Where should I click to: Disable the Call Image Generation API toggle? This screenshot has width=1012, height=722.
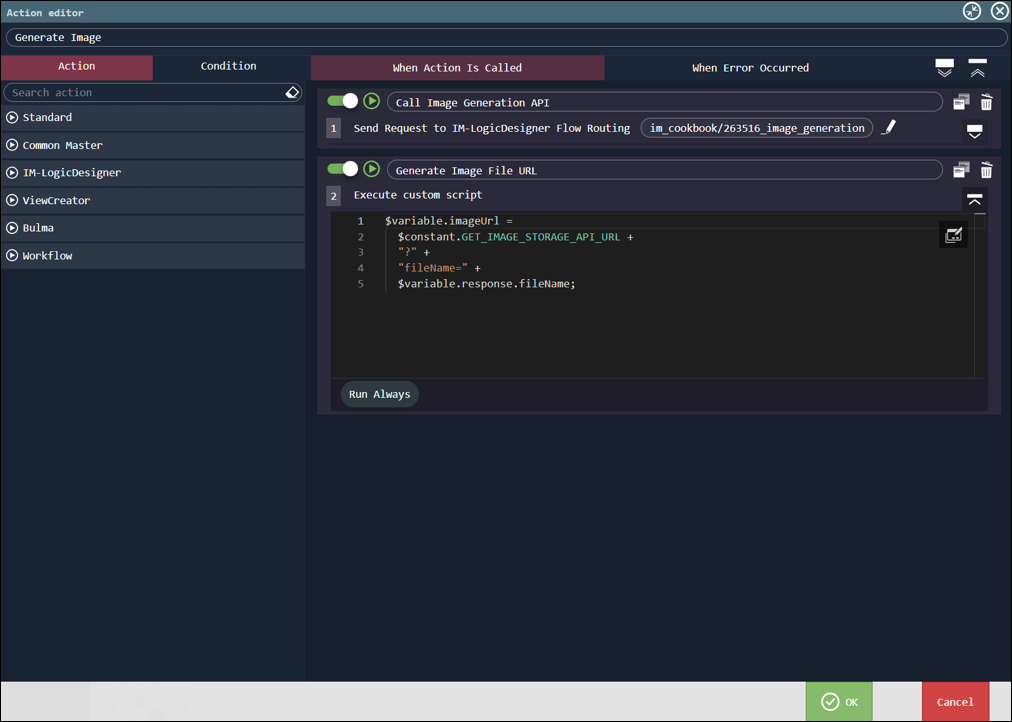pyautogui.click(x=343, y=101)
